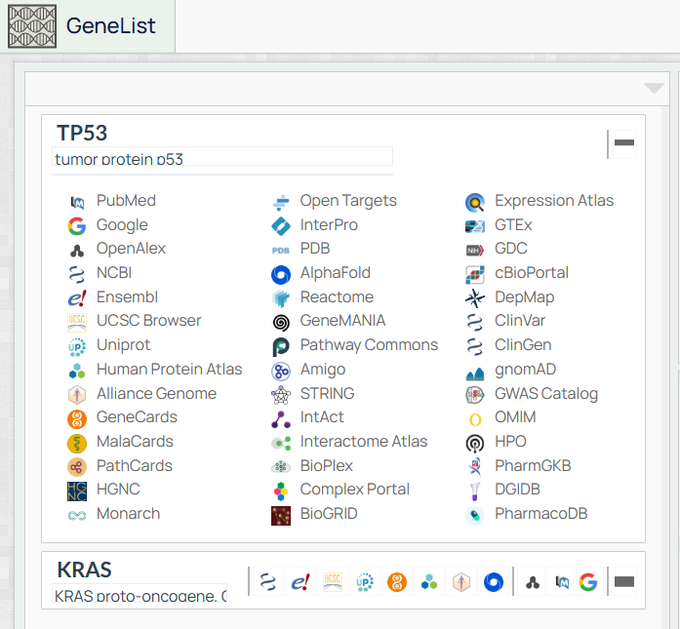Open UCSC Browser icon in KRAS row

point(332,582)
